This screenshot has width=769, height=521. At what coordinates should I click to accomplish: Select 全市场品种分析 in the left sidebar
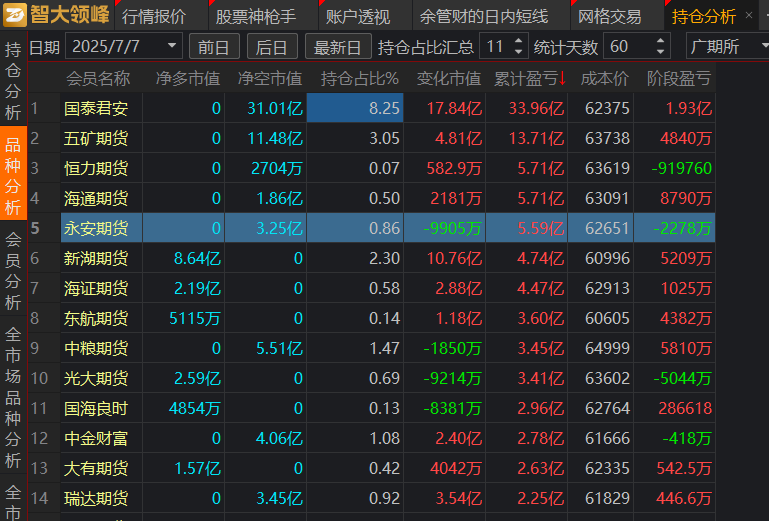[x=13, y=396]
